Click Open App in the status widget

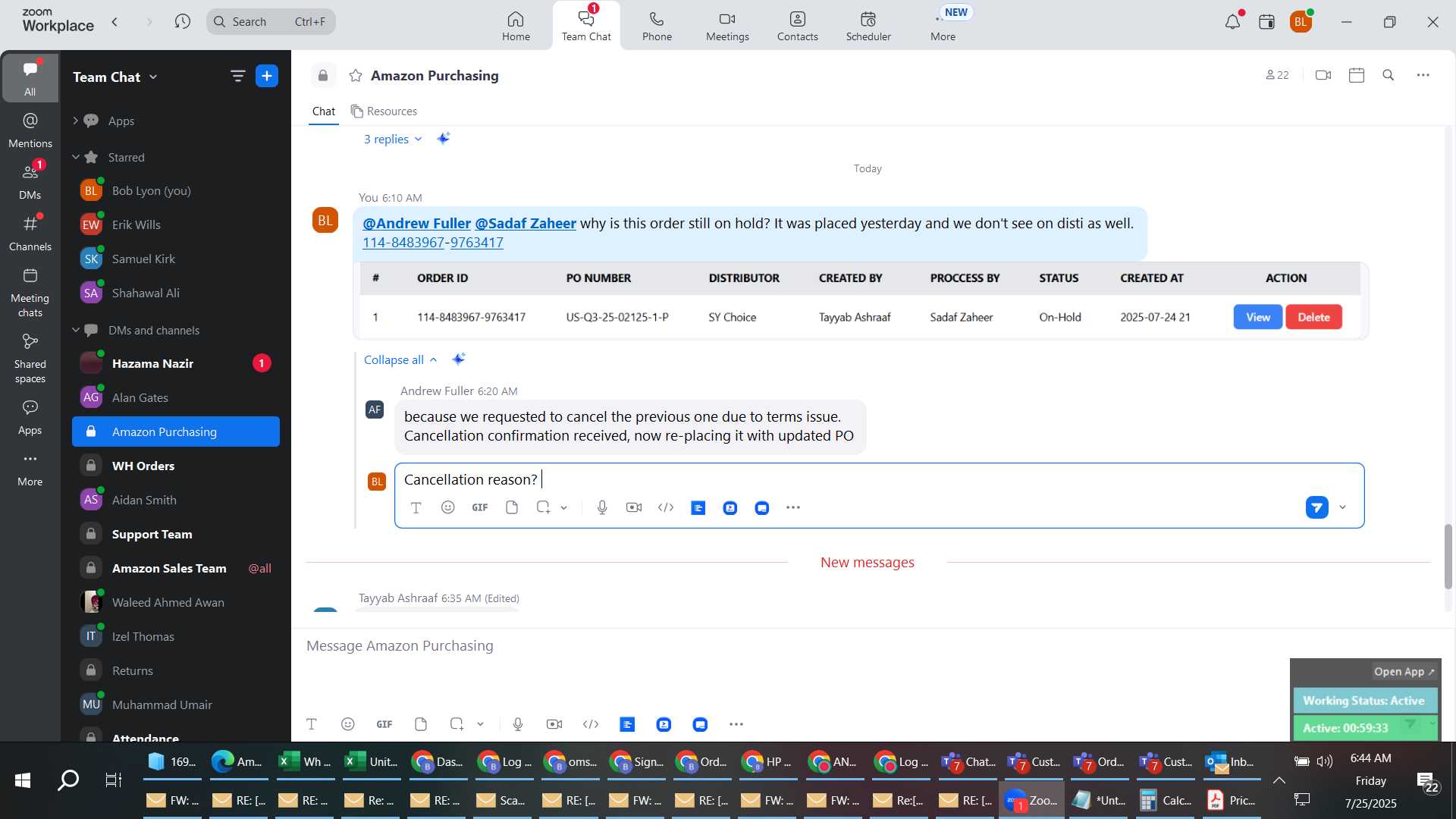[x=1404, y=671]
